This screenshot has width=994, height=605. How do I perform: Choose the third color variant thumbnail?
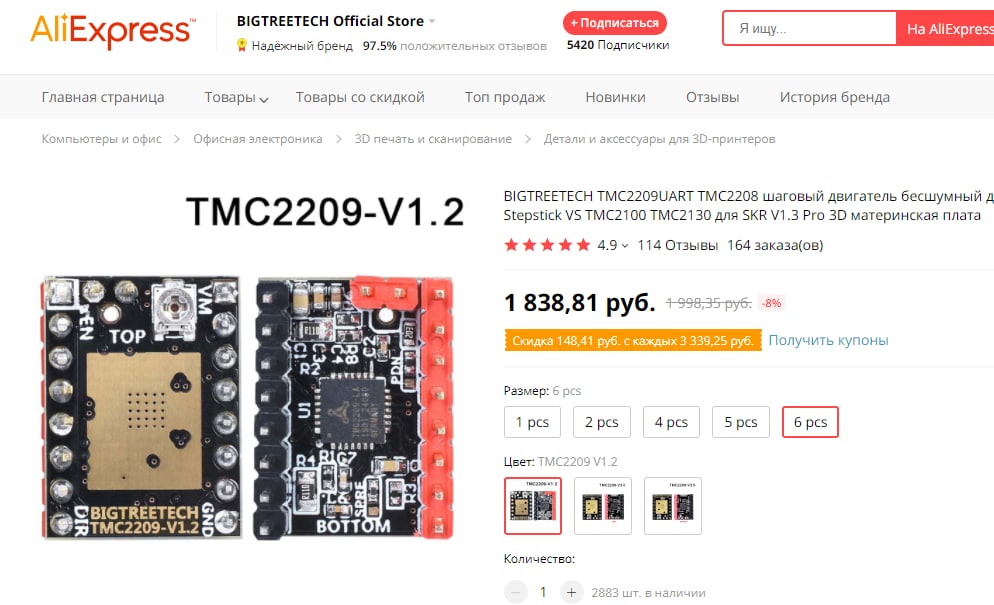click(673, 505)
